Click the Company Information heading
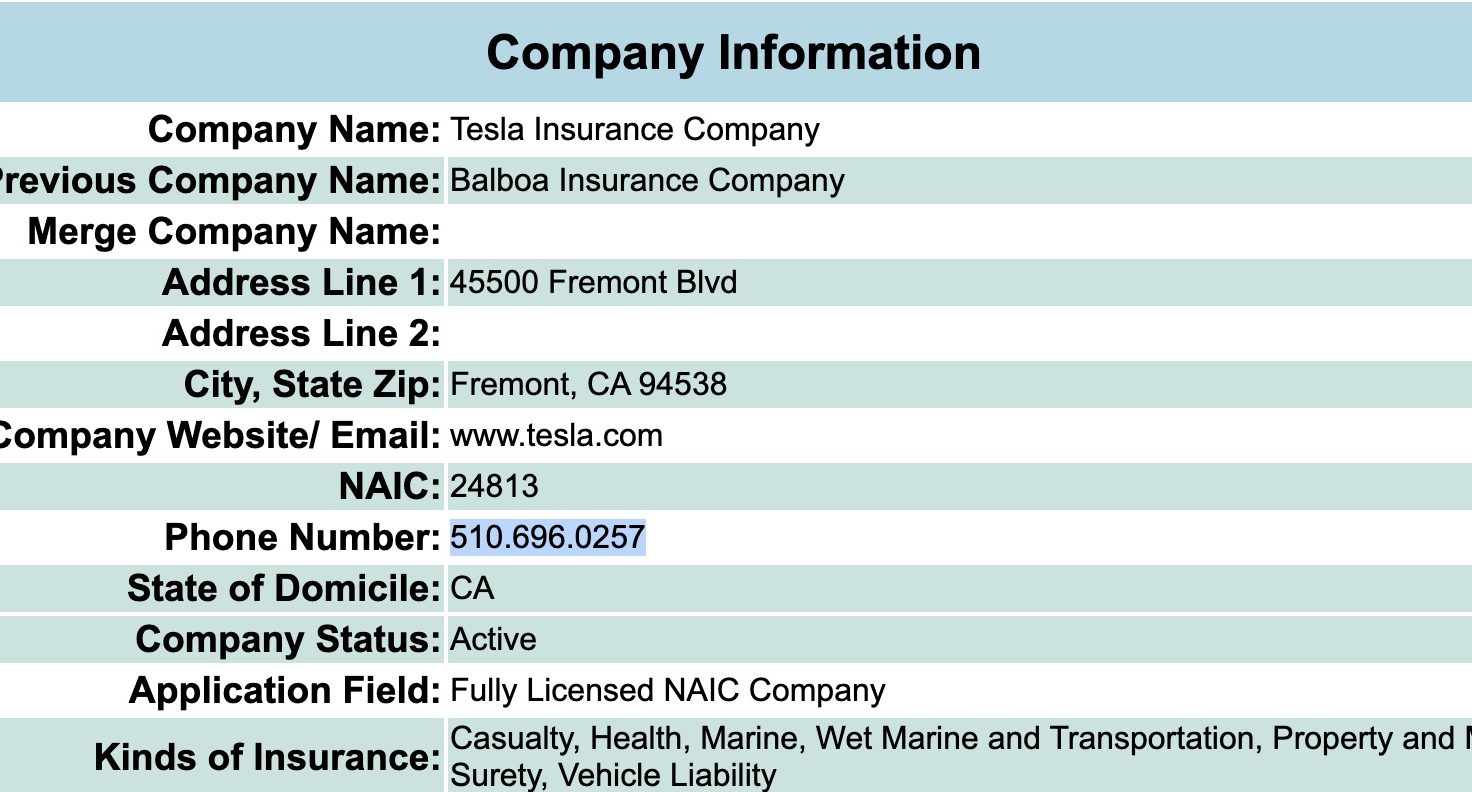The image size is (1472, 792). (x=734, y=53)
